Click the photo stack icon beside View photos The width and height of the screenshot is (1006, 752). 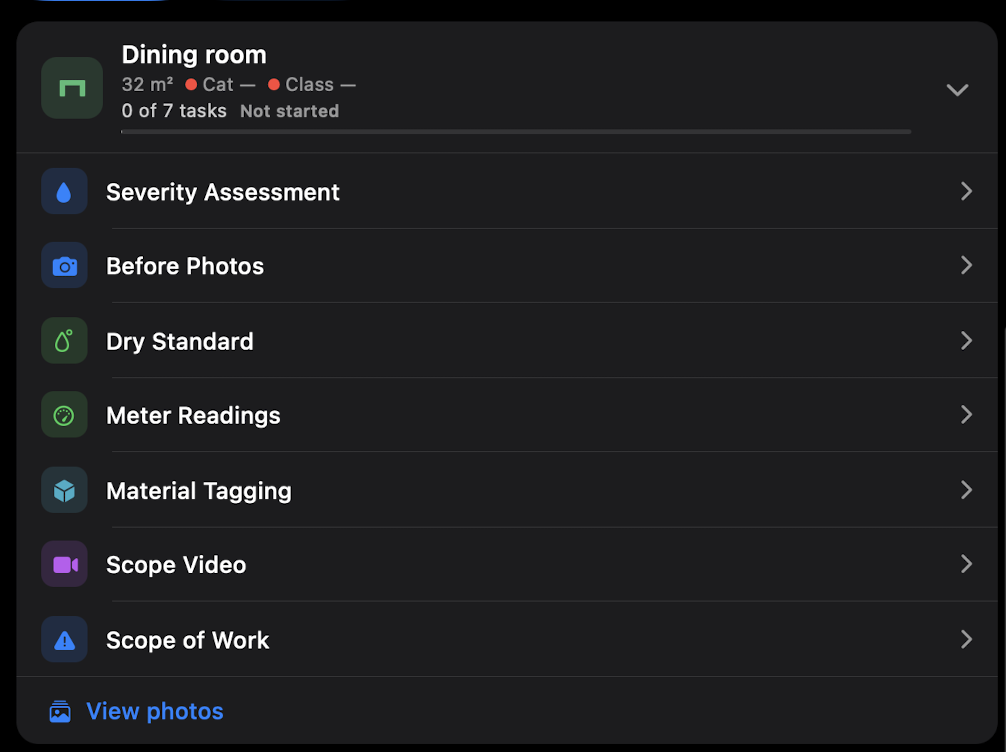(60, 712)
